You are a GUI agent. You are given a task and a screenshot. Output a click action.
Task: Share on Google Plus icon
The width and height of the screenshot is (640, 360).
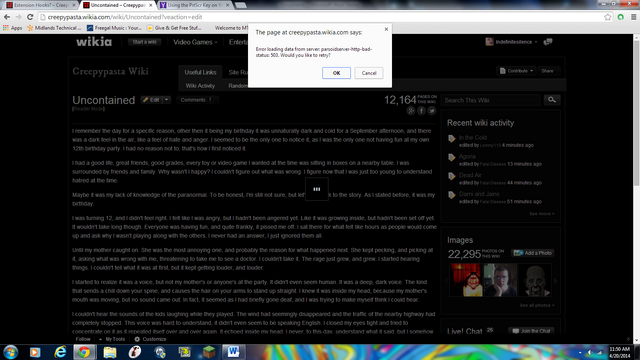411,111
